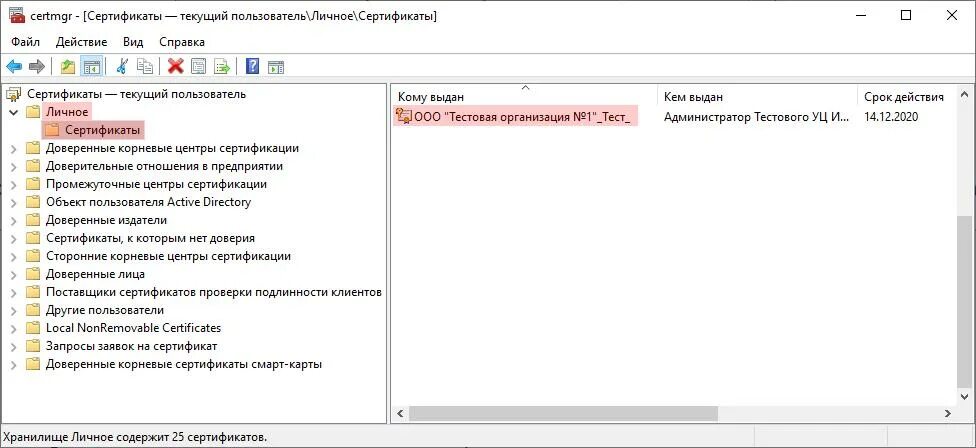Click up arrow of vertical scrollbar

[x=965, y=95]
